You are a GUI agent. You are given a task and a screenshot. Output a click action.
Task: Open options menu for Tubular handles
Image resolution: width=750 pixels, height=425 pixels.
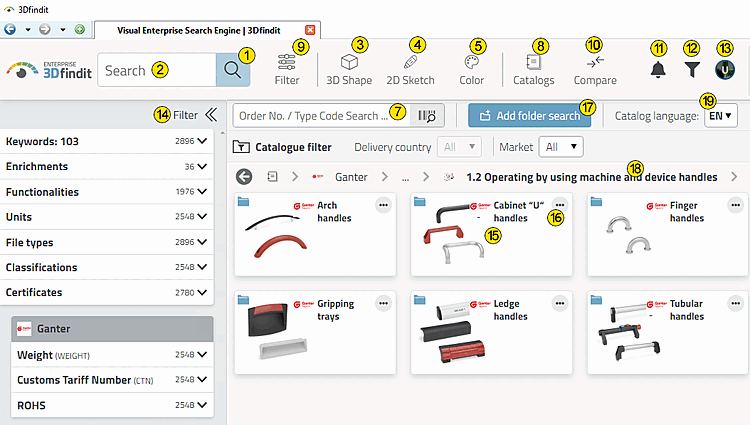(x=736, y=303)
